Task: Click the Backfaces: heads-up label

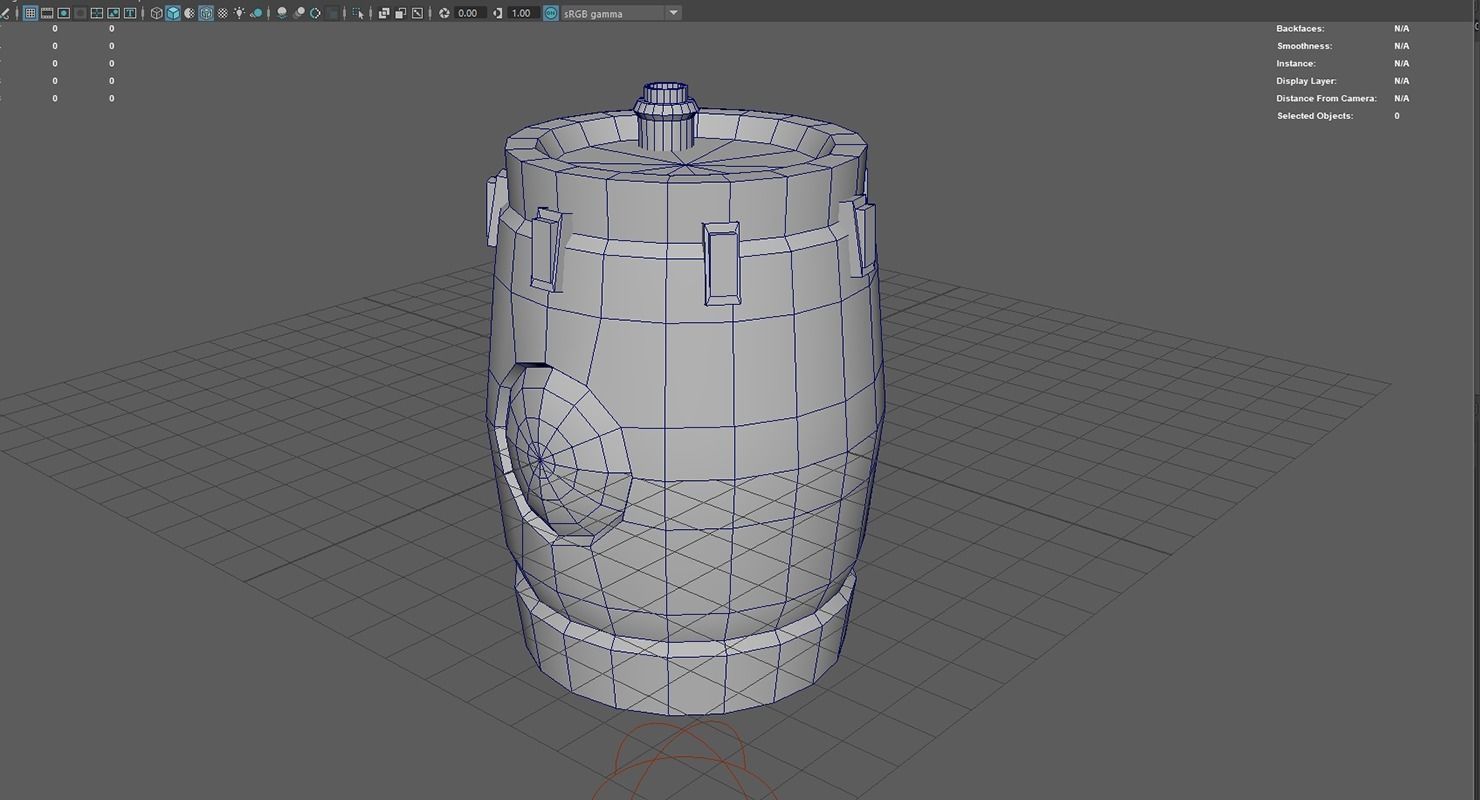Action: 1300,29
